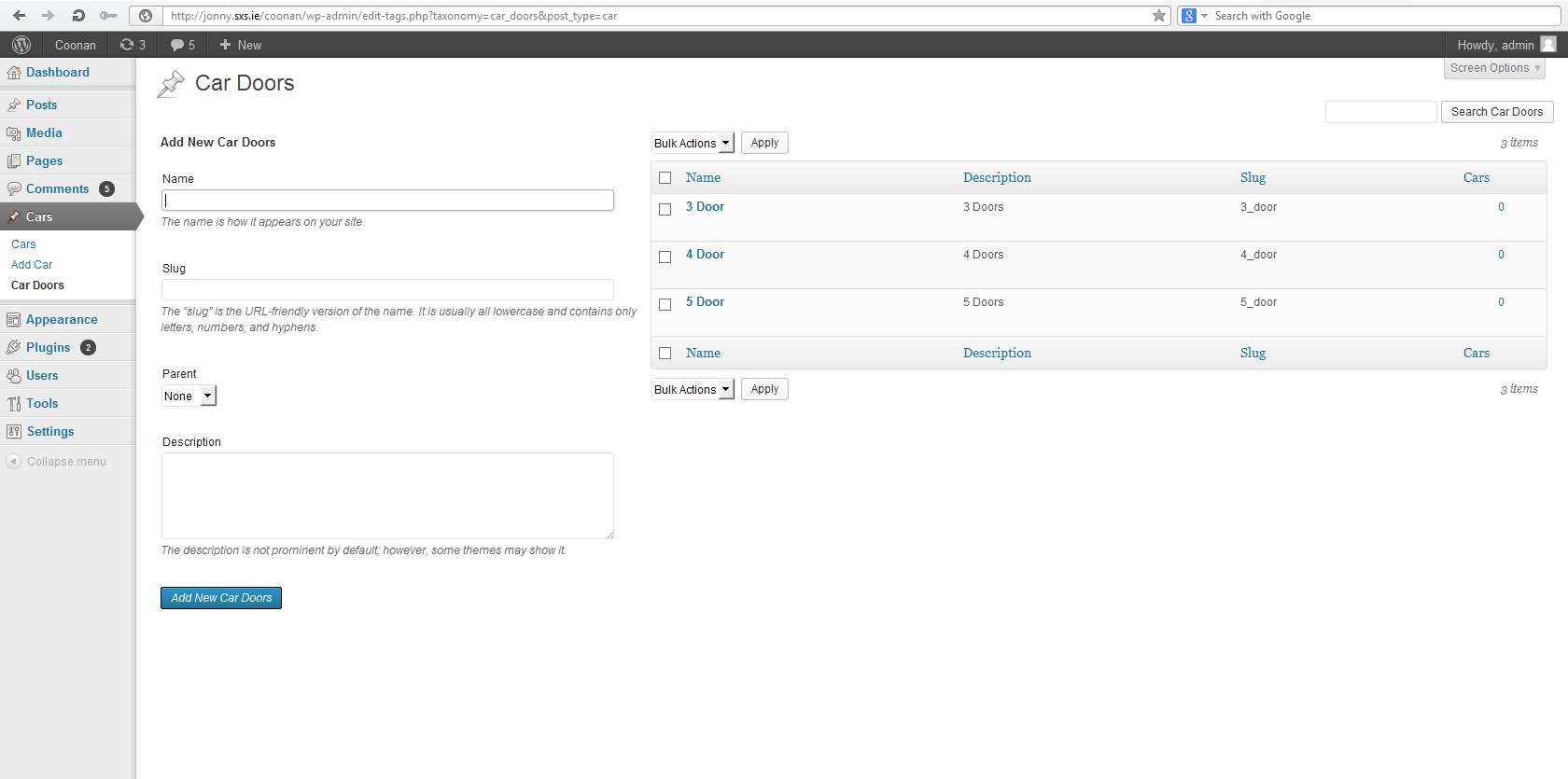Open the Coonan site menu in the admin bar
Viewport: 1568px width, 779px height.
click(76, 45)
